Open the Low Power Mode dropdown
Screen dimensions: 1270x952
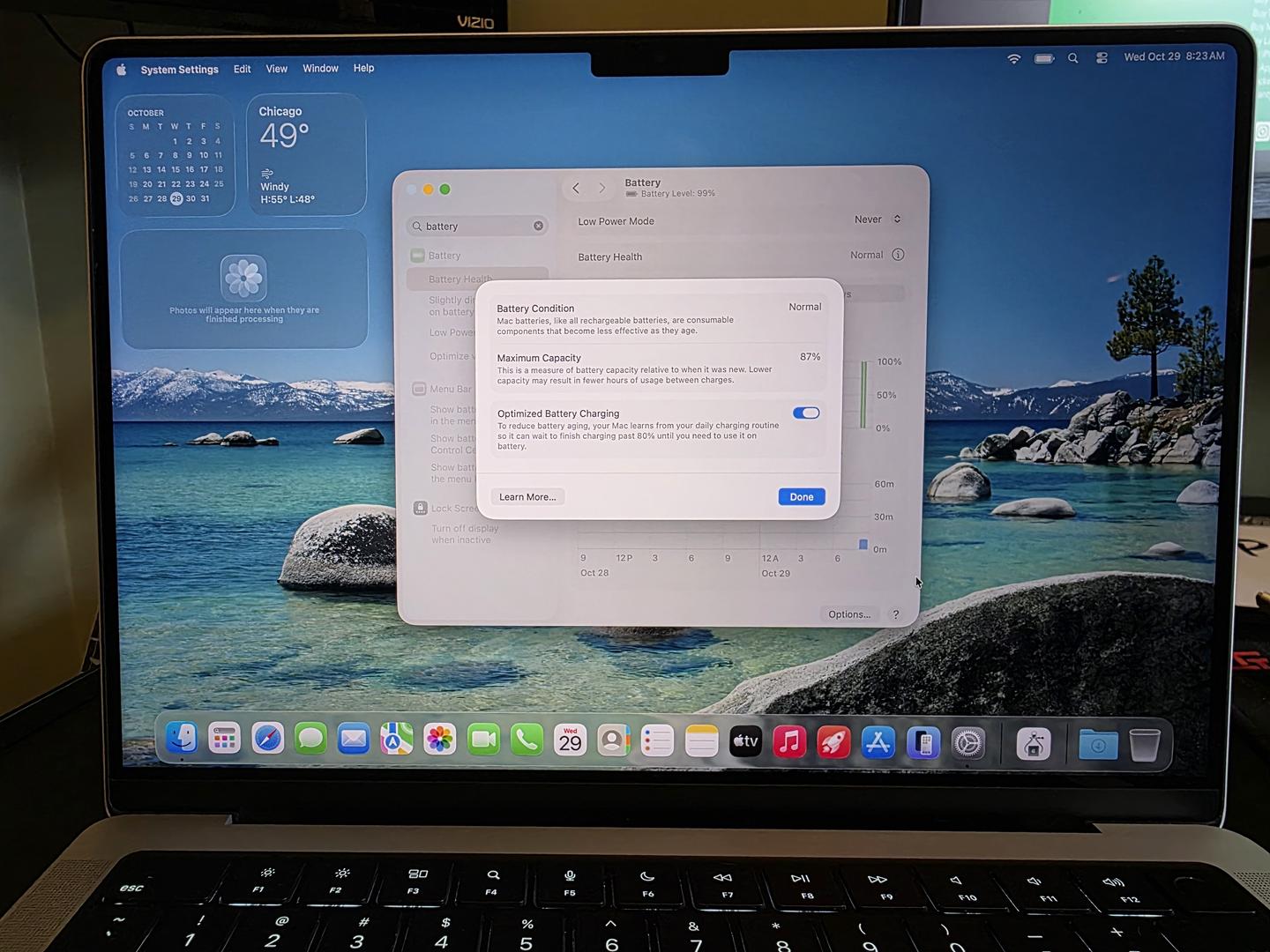[x=877, y=219]
